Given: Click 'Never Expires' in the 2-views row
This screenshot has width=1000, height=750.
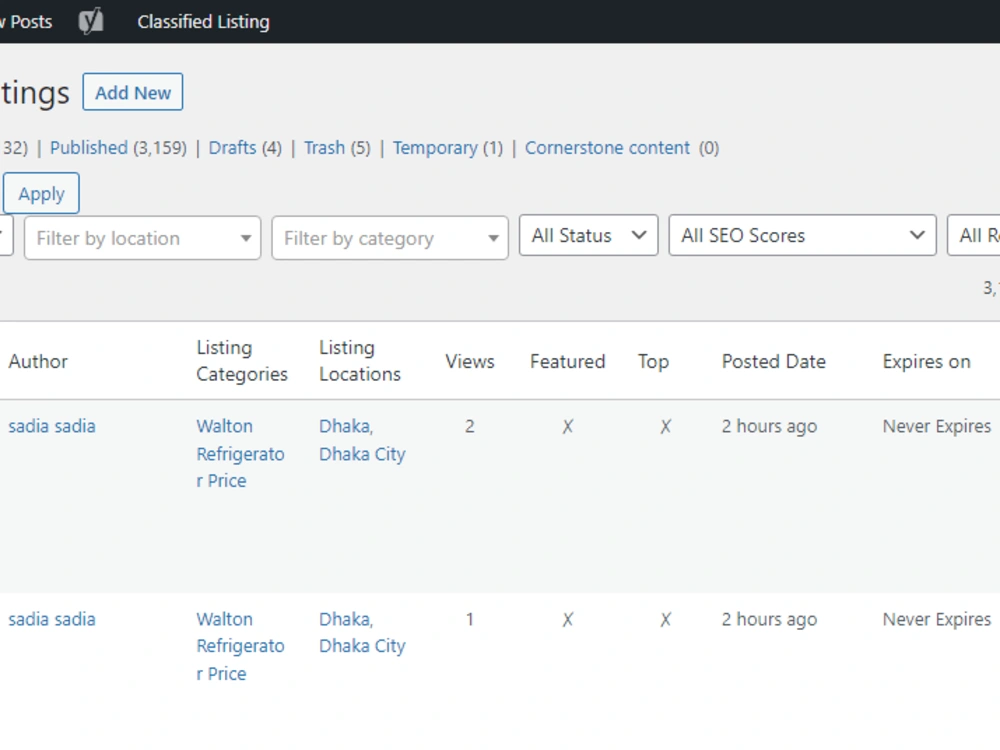Looking at the screenshot, I should click(x=937, y=426).
